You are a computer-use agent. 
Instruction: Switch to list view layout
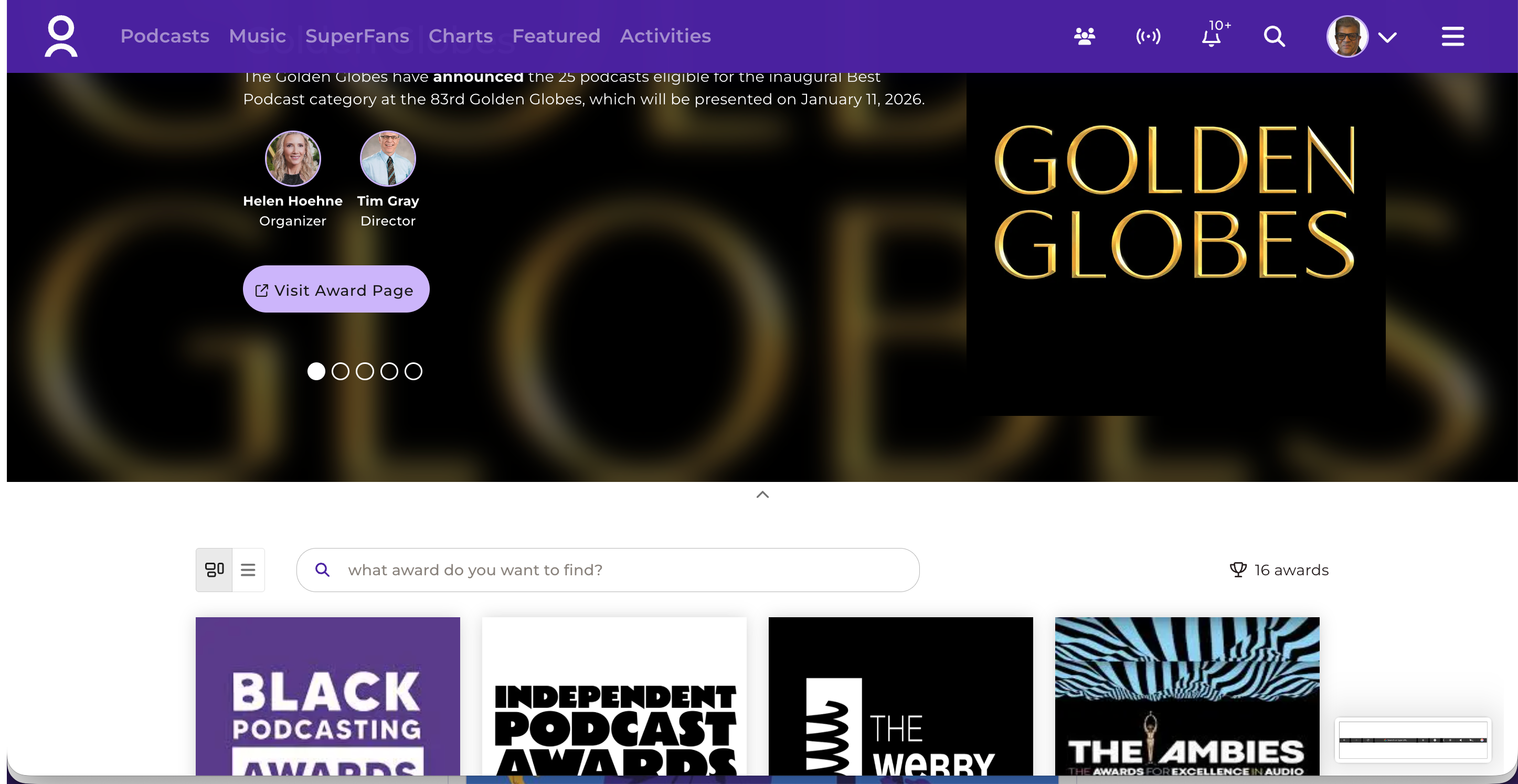pos(248,570)
